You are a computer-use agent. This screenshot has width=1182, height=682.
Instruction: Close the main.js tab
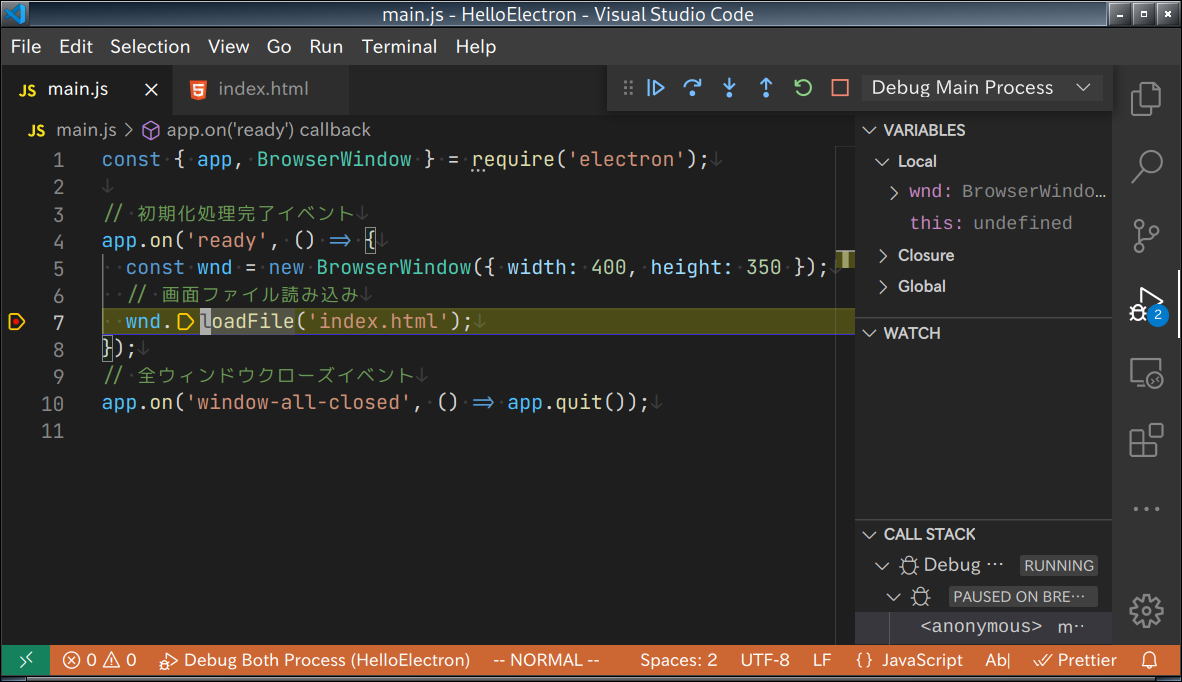coord(152,90)
